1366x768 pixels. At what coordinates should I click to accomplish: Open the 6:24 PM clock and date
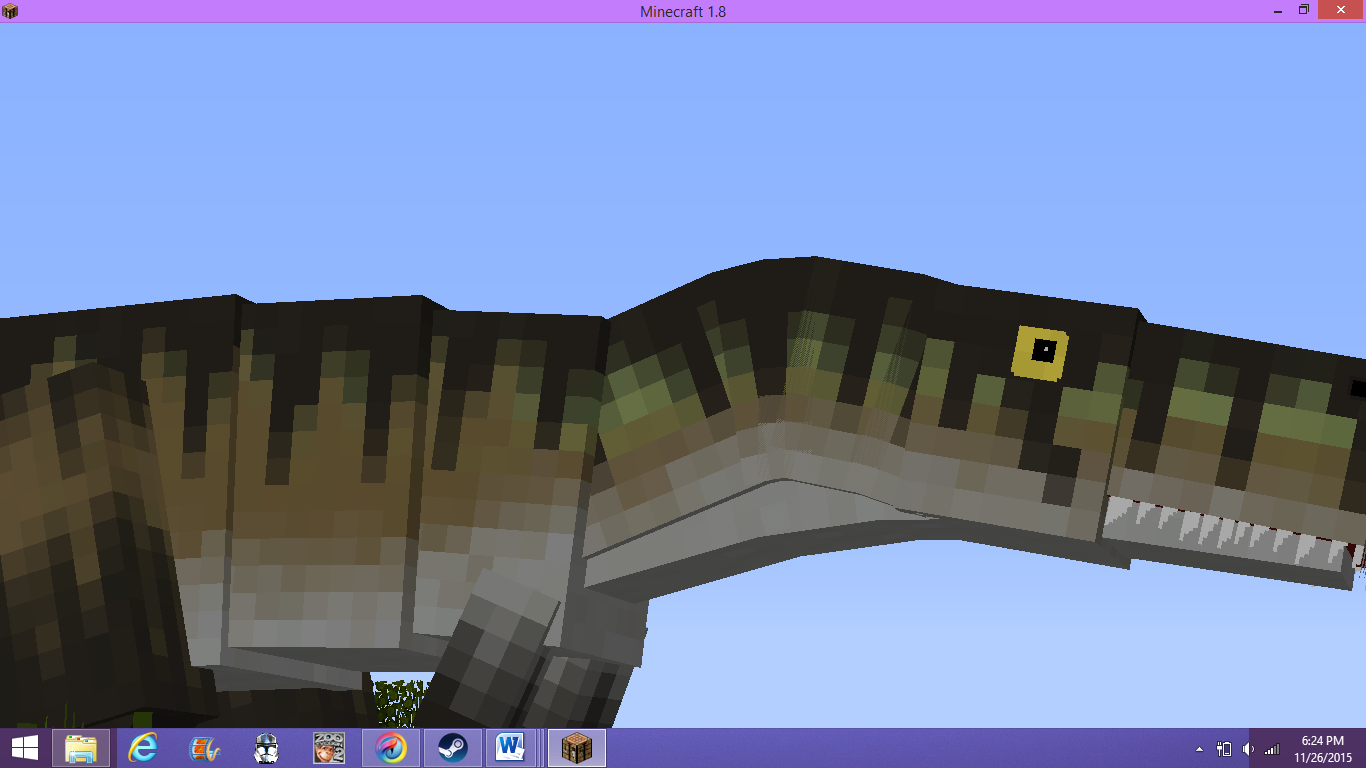click(1322, 749)
